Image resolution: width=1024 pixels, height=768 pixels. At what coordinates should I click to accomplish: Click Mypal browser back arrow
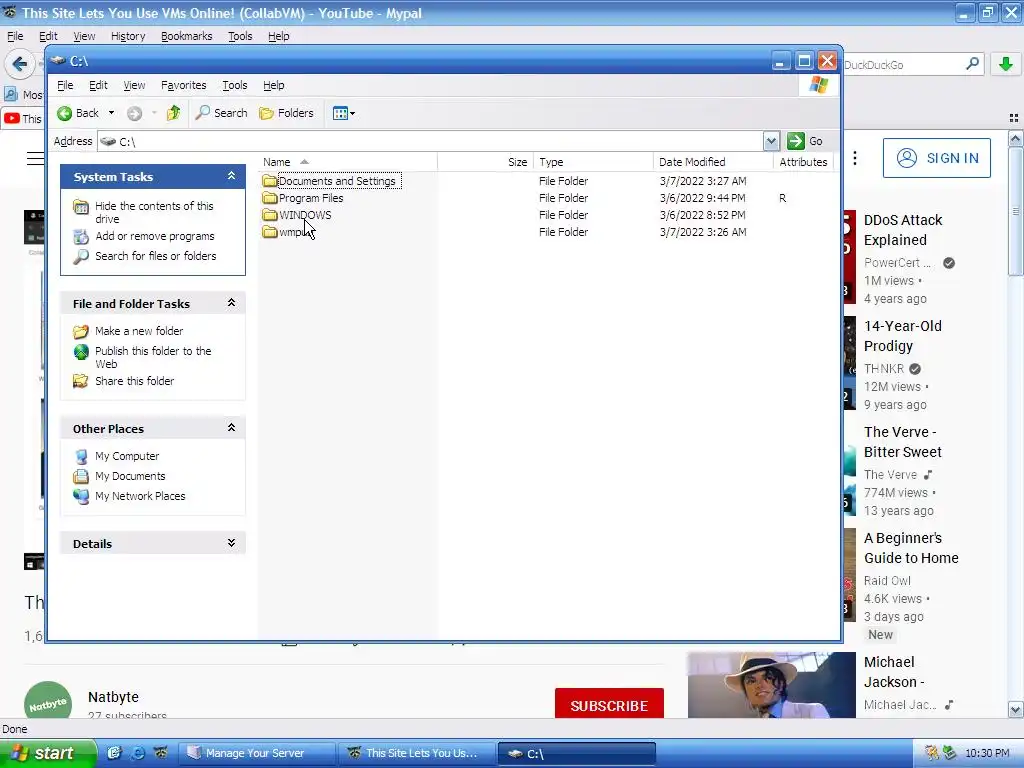pyautogui.click(x=20, y=64)
